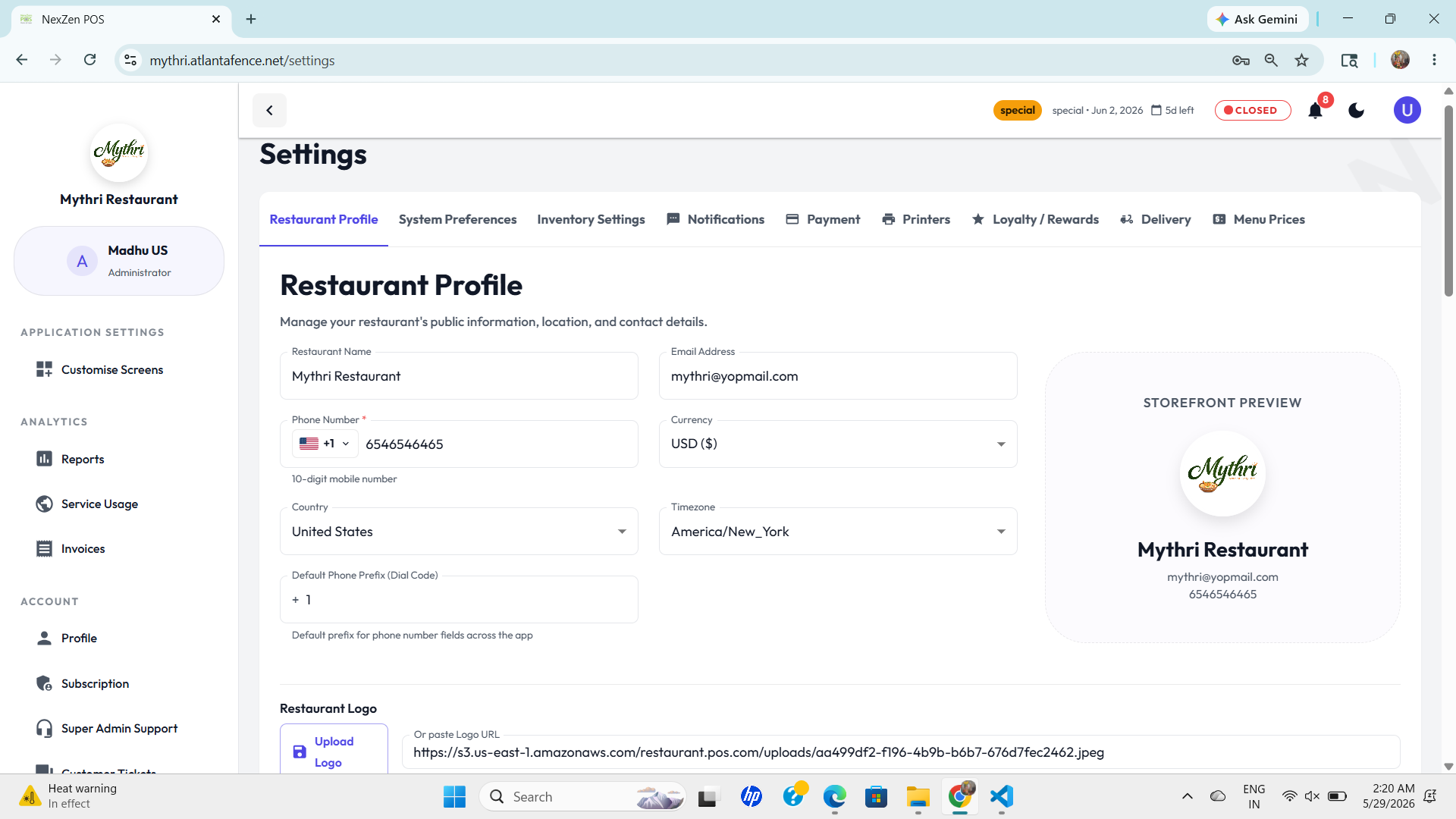
Task: Open File Explorer from taskbar
Action: tap(918, 797)
